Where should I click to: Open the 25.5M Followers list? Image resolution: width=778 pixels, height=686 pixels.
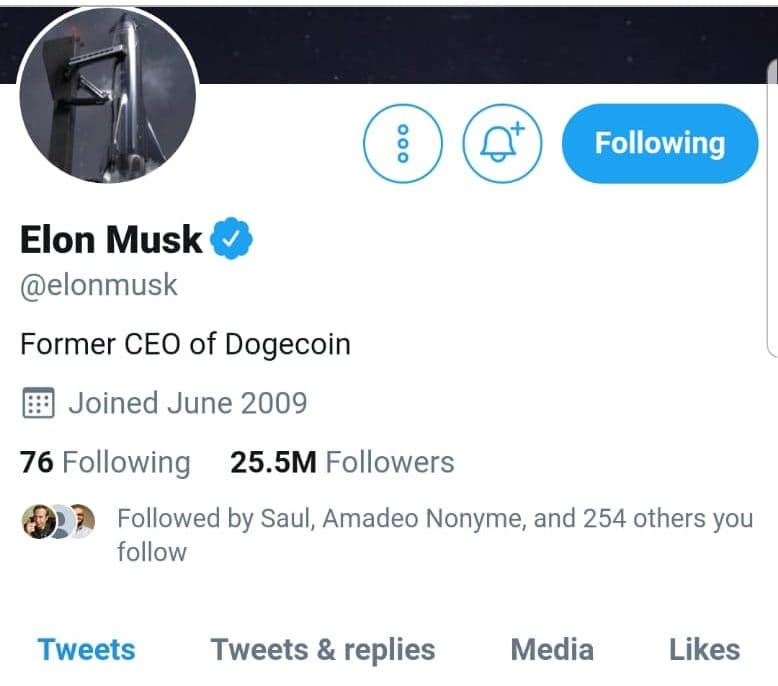click(x=342, y=462)
